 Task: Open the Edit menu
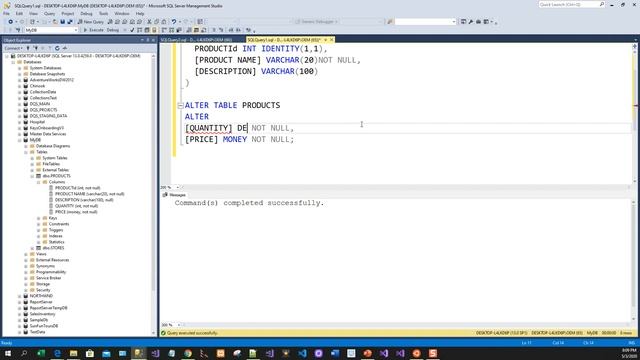click(19, 13)
